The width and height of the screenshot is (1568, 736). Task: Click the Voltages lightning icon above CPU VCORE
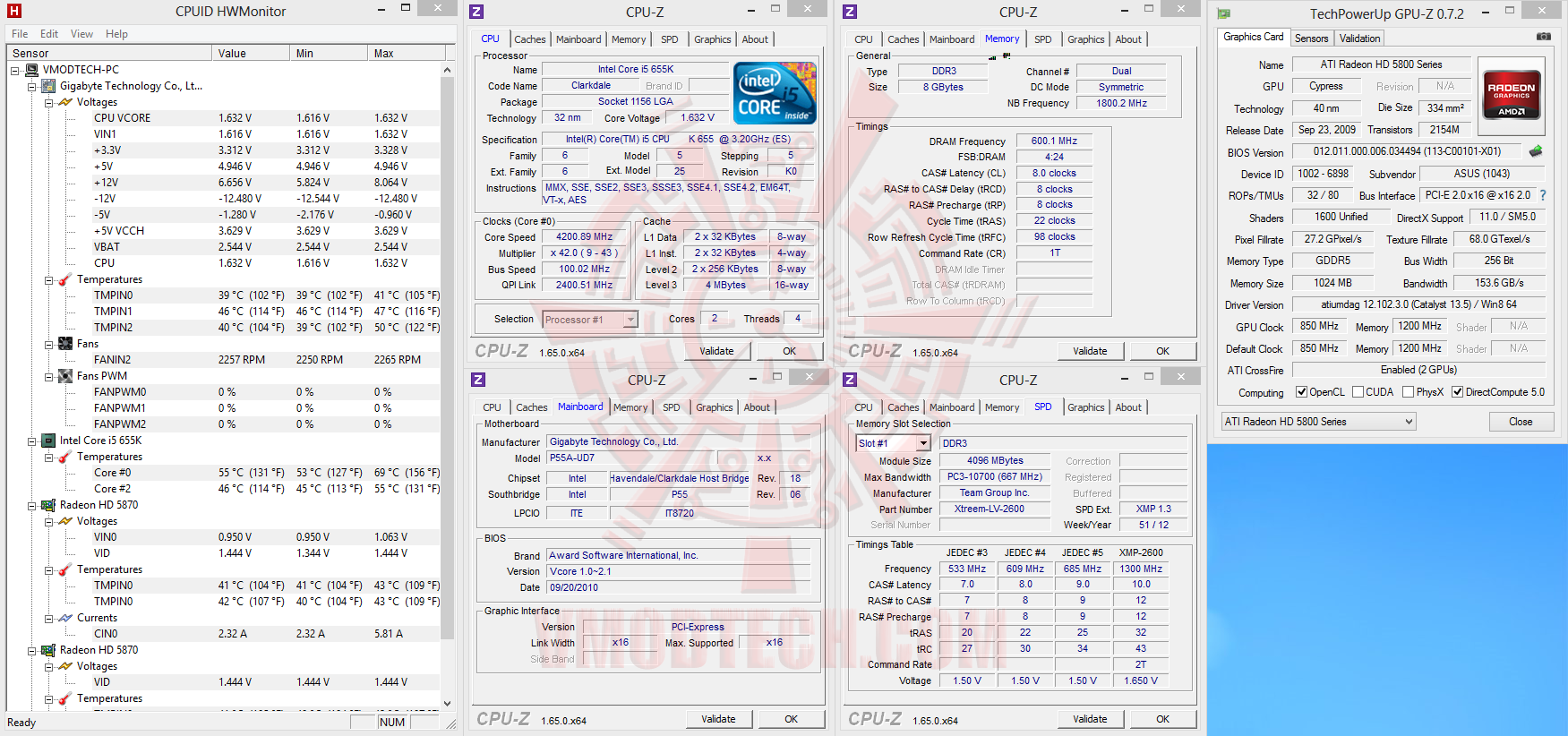[x=65, y=102]
